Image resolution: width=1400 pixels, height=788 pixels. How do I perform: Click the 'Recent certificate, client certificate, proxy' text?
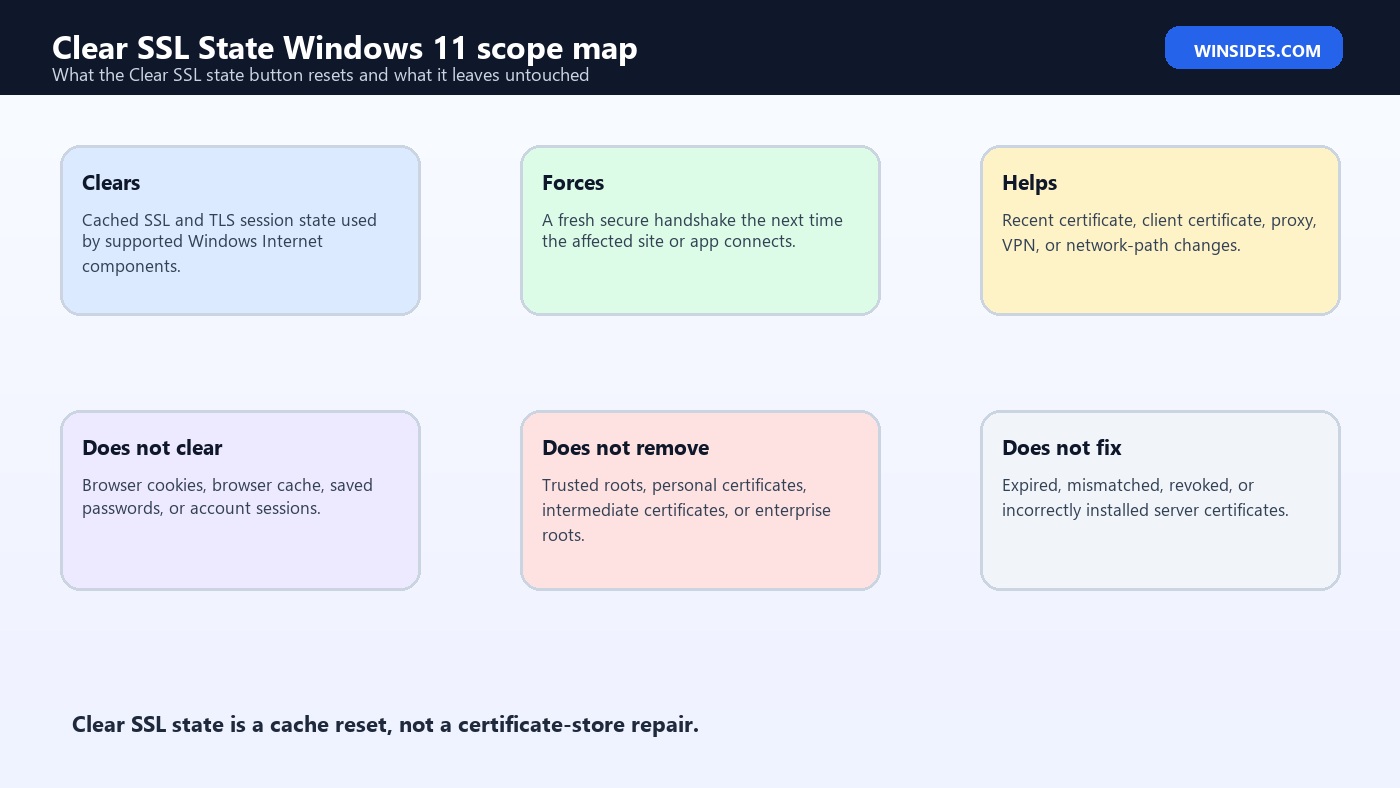coord(1159,233)
